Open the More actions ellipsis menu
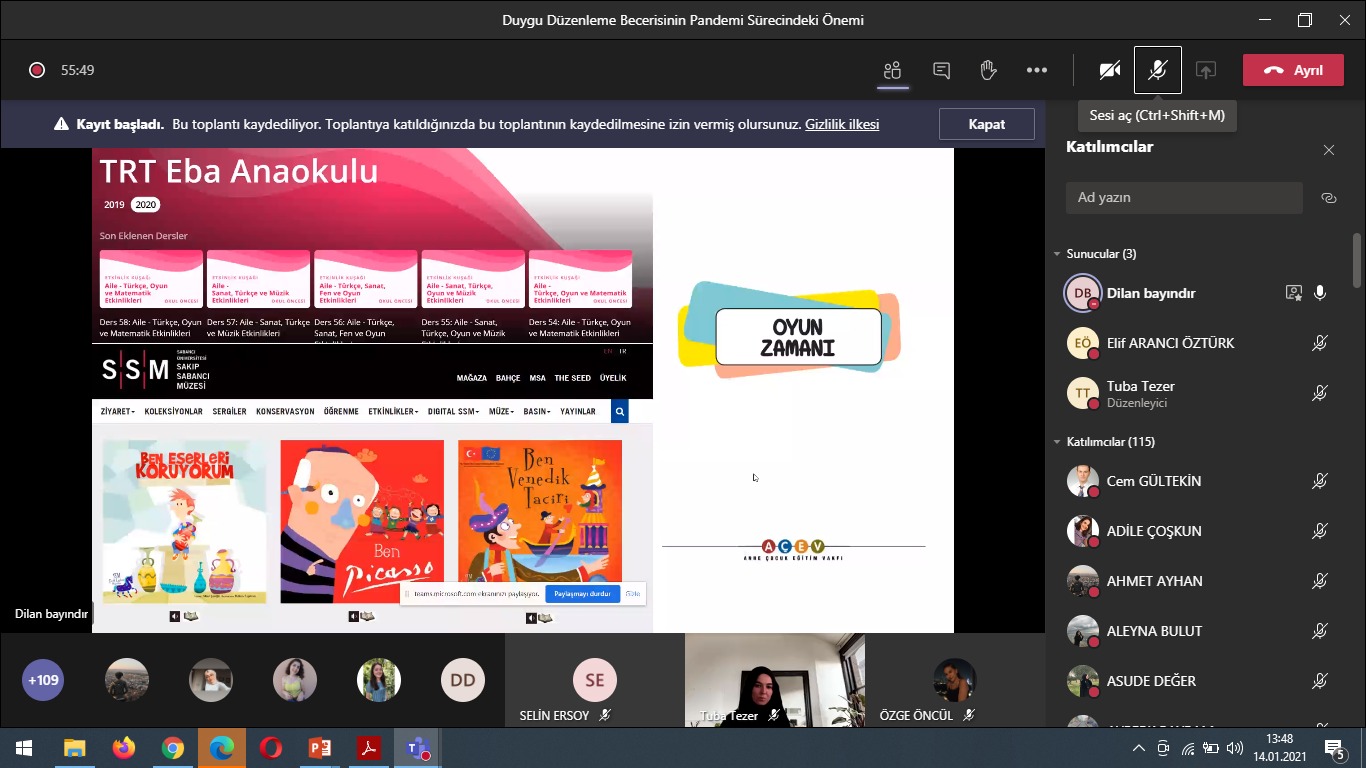 pos(1037,70)
